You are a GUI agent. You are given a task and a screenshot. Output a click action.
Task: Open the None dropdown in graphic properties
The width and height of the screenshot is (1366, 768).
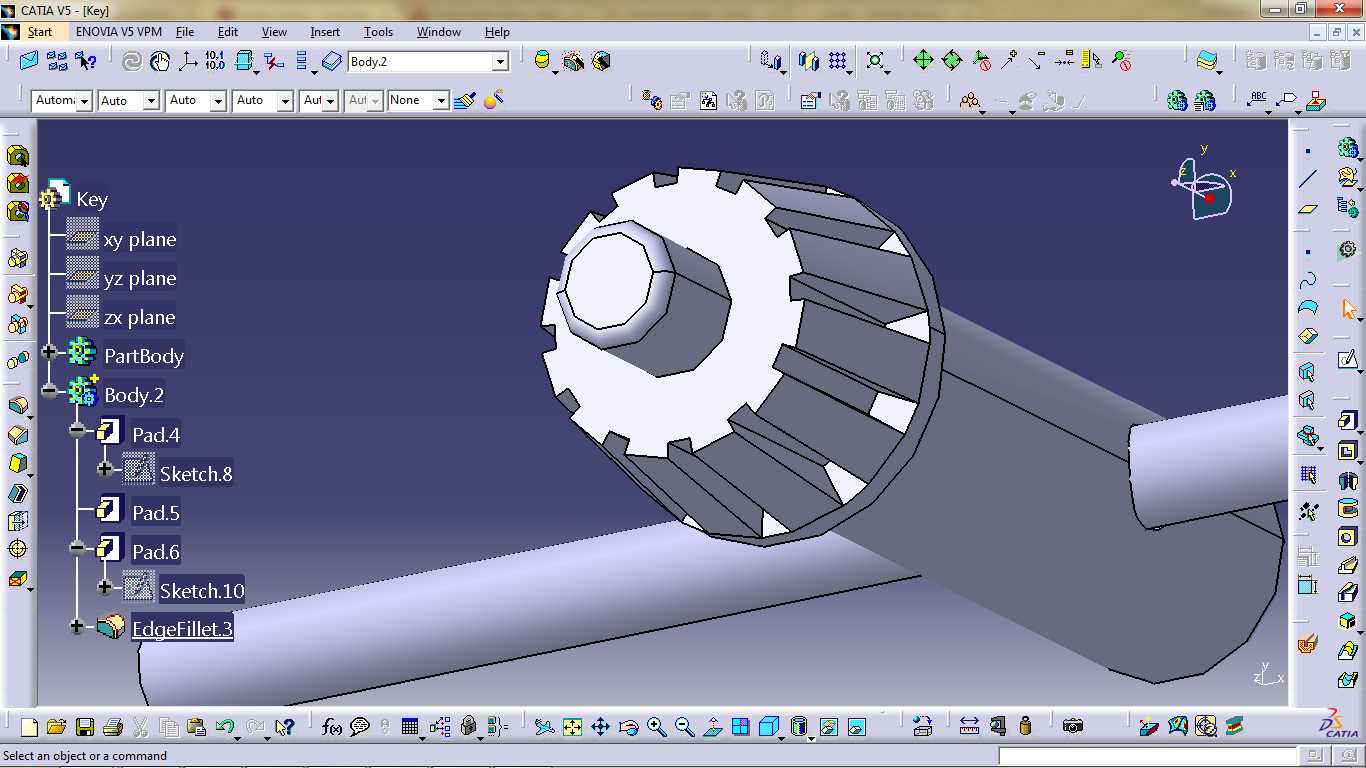441,101
